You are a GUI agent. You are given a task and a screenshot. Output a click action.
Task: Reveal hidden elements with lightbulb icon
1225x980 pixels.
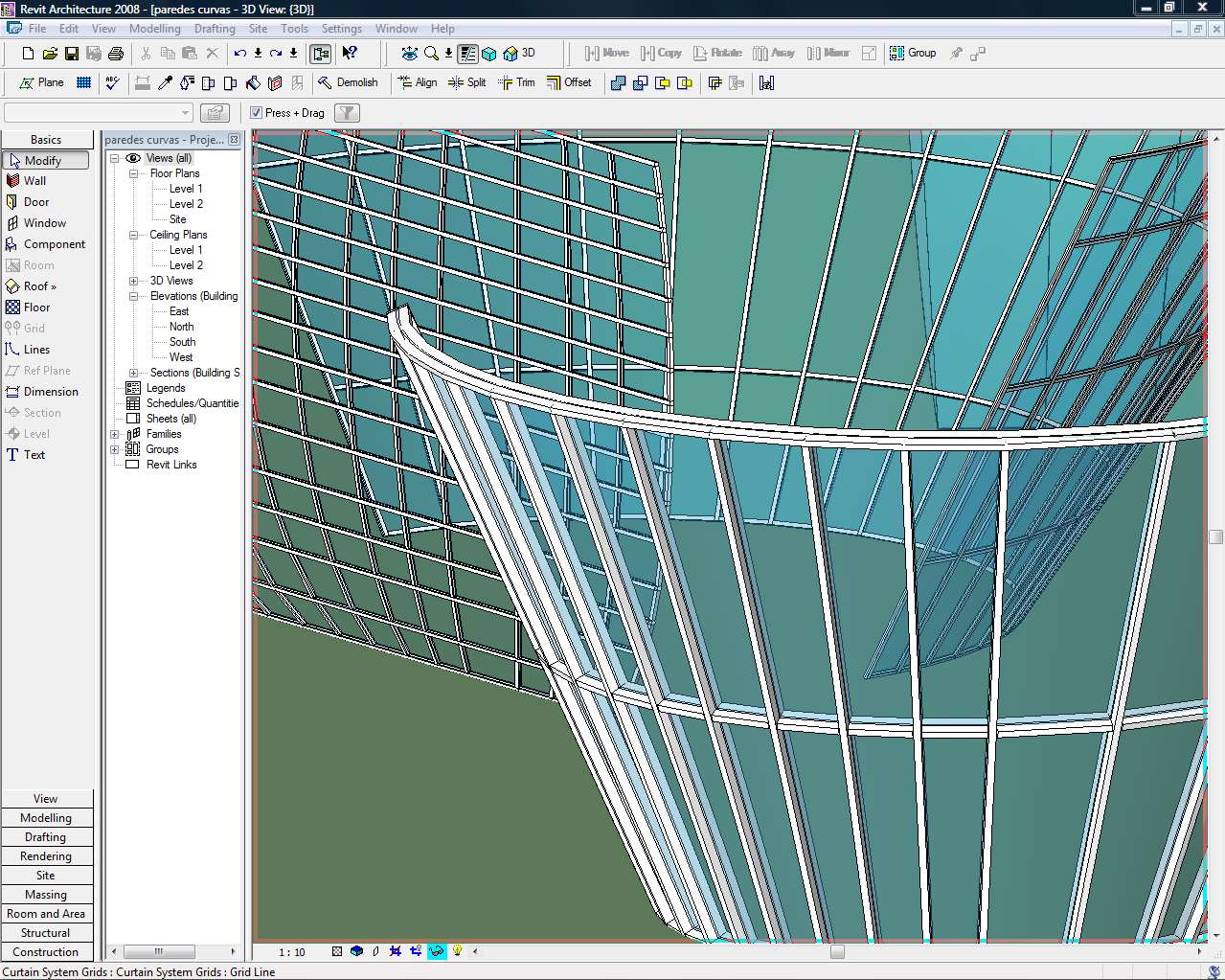[x=458, y=951]
